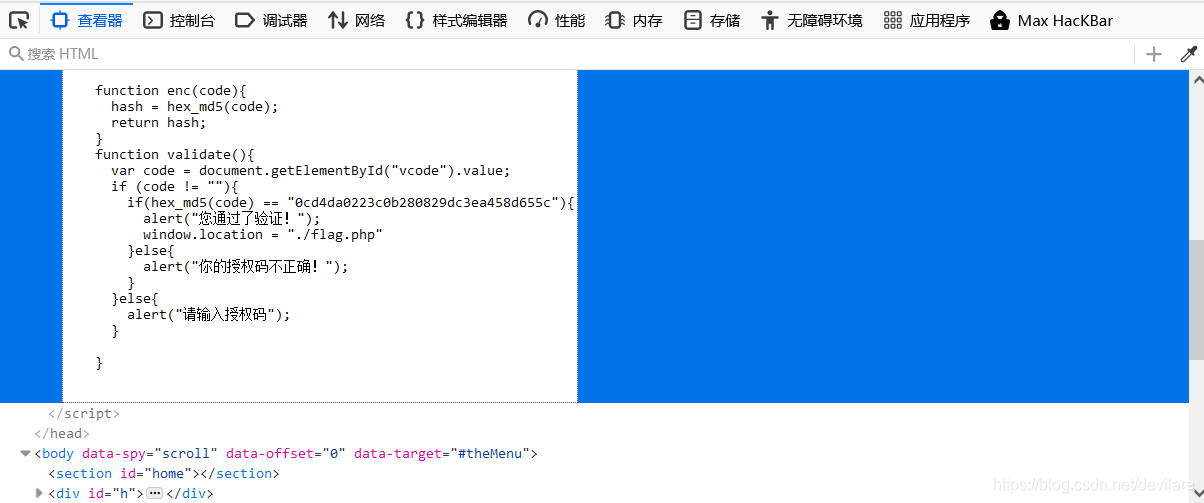Switch to the 控制台 console tab
Image resolution: width=1204 pixels, height=503 pixels.
tap(179, 20)
